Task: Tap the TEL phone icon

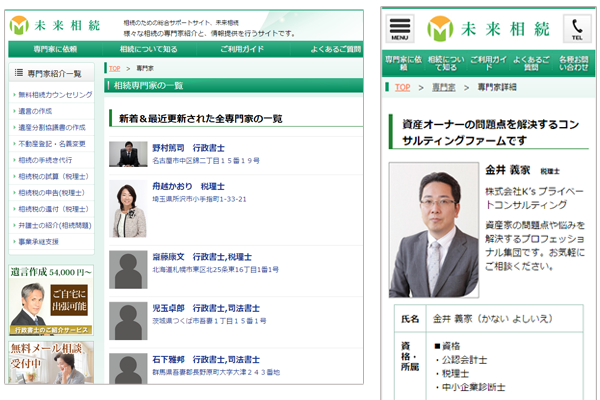Action: (x=576, y=28)
